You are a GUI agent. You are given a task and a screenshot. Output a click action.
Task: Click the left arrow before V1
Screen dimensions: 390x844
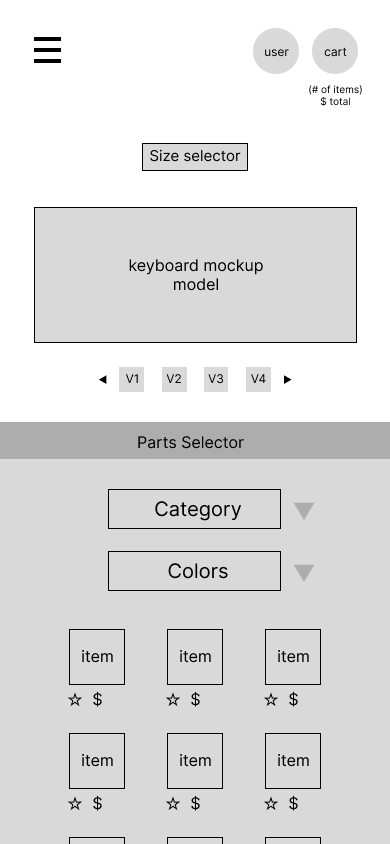pos(103,379)
